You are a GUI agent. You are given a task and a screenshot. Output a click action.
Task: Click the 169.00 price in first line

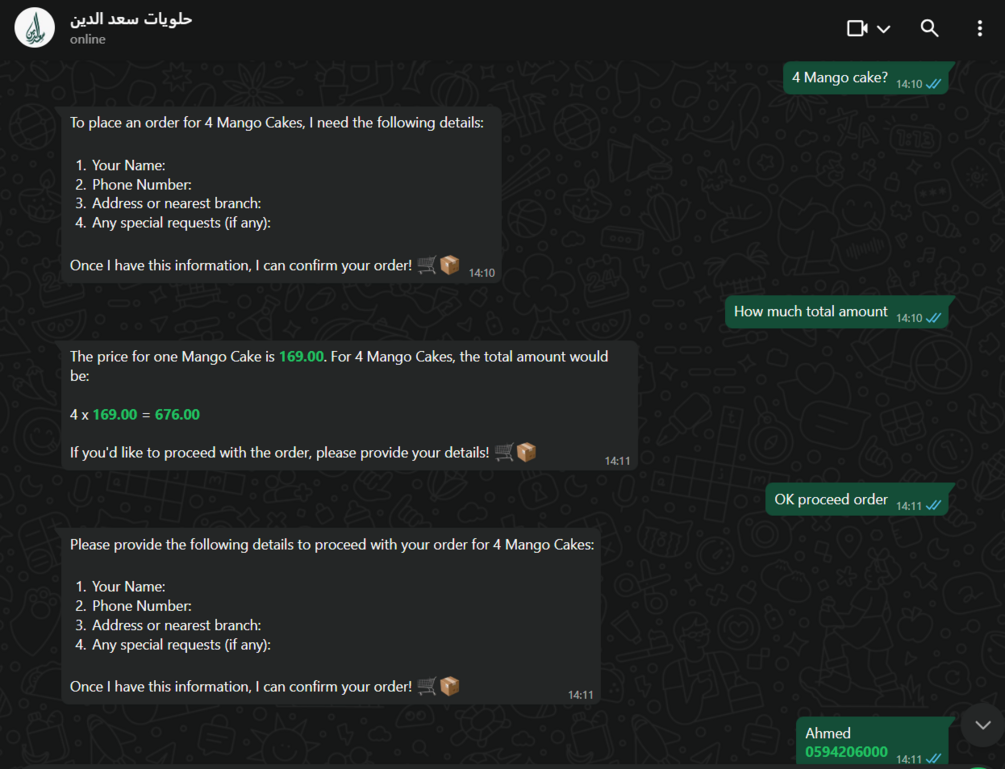click(301, 356)
